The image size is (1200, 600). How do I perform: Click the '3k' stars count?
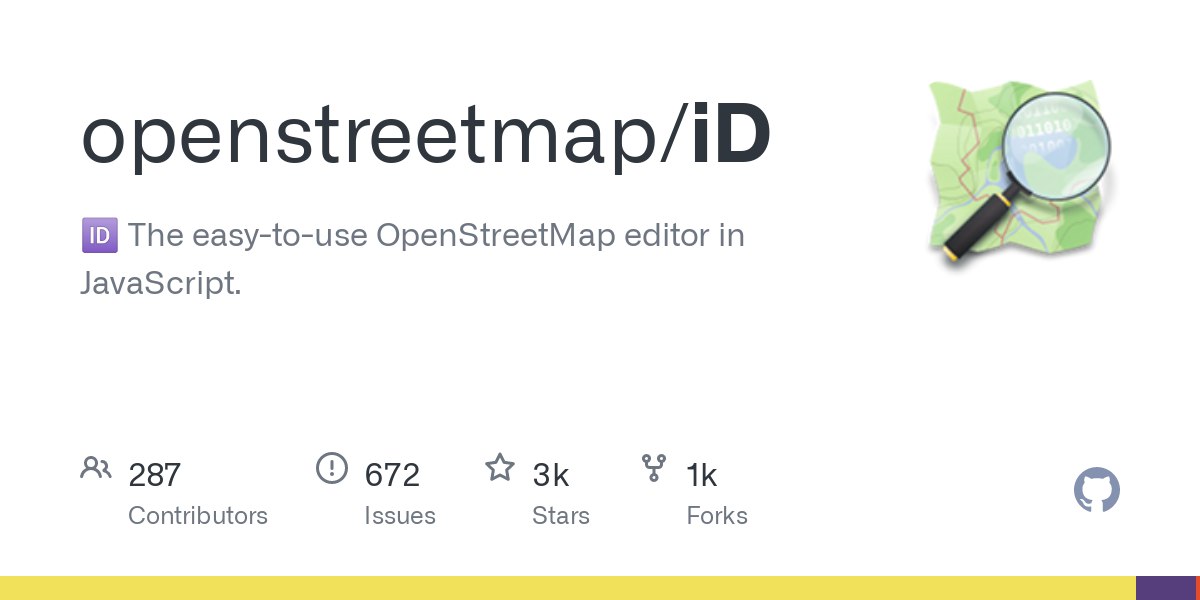pyautogui.click(x=551, y=475)
